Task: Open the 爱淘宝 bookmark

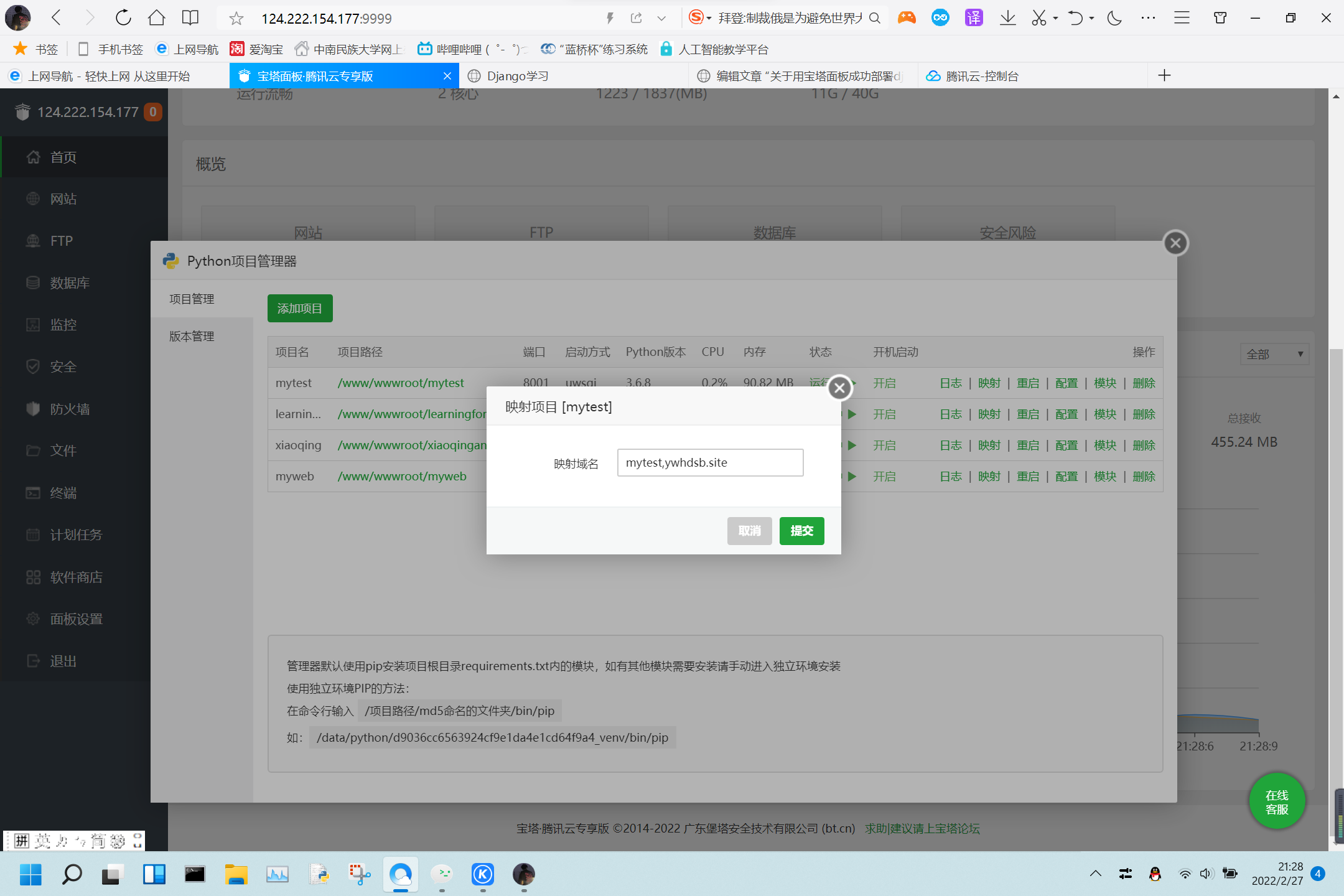Action: pyautogui.click(x=256, y=49)
